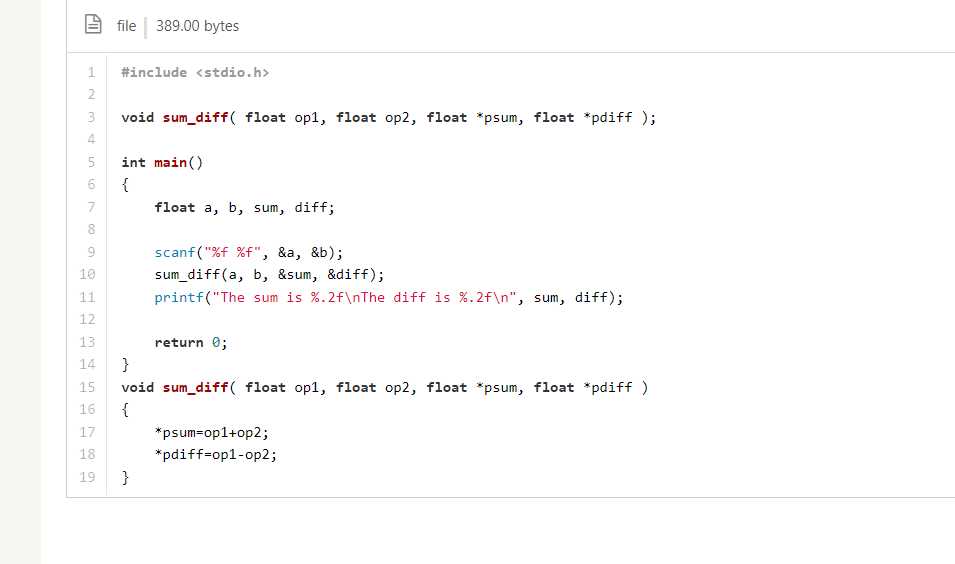Screen dimensions: 955x564
Task: Select line number 17
Action: click(88, 432)
